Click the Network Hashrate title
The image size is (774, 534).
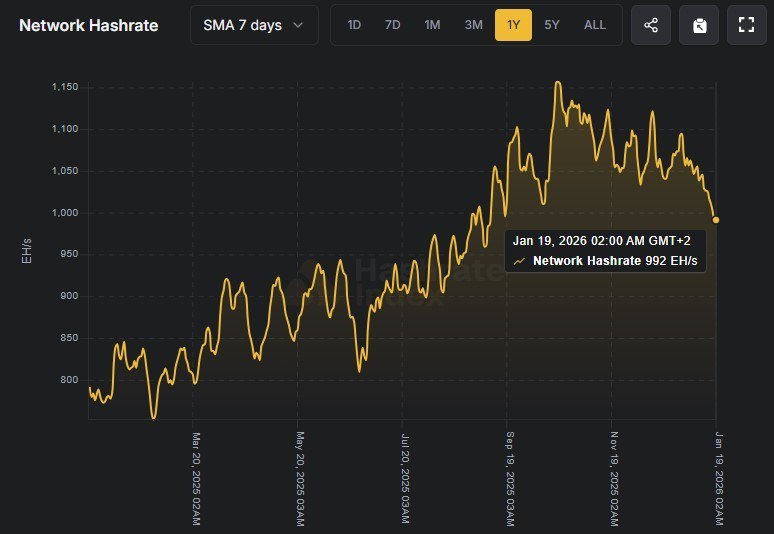[89, 25]
